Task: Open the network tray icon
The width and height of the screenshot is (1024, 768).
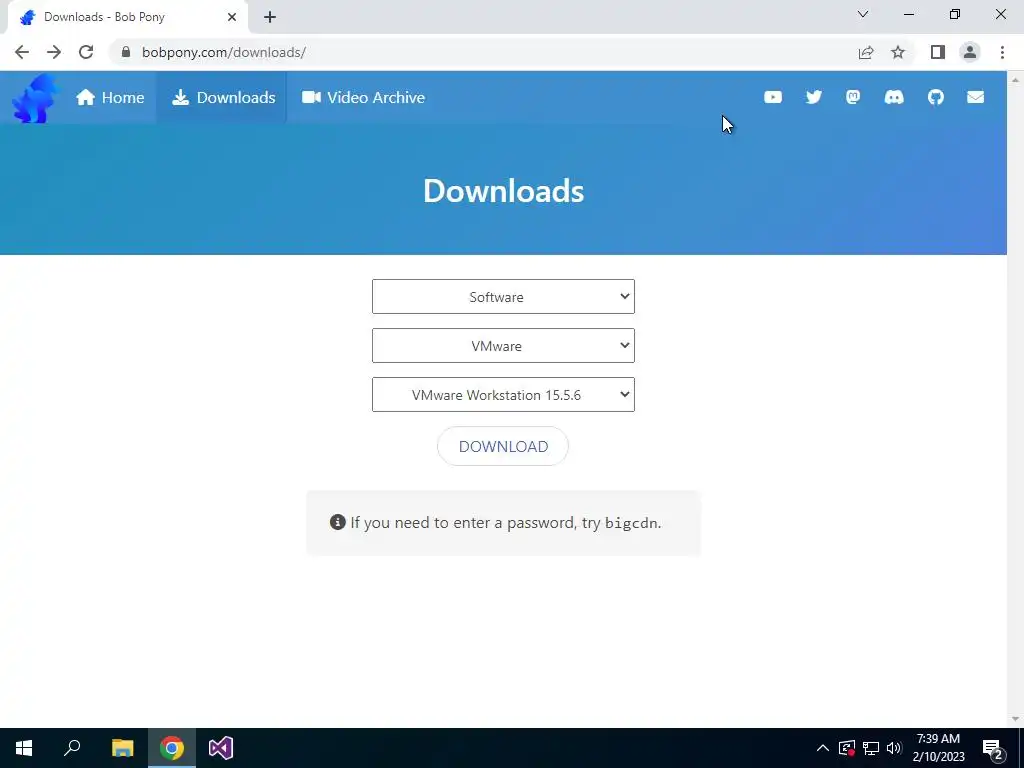Action: (871, 748)
